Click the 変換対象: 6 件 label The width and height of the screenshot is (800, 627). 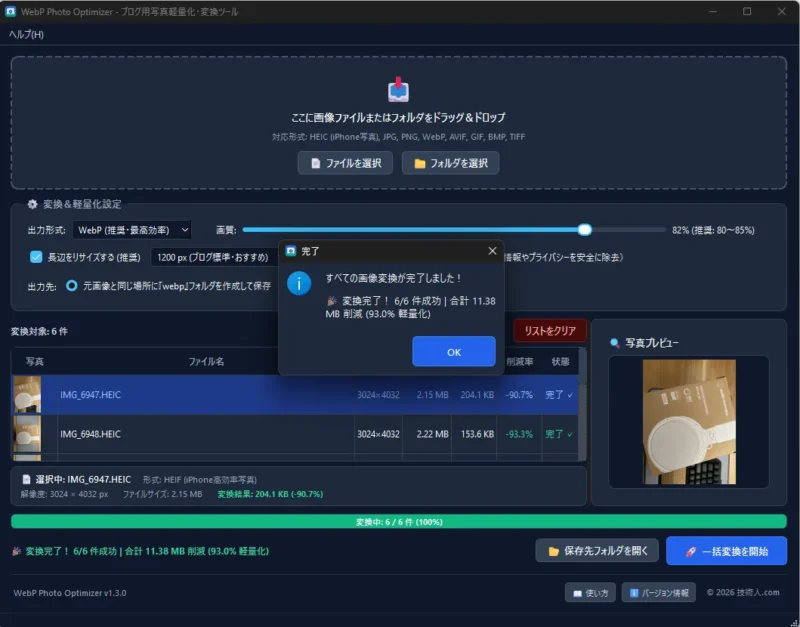click(39, 332)
